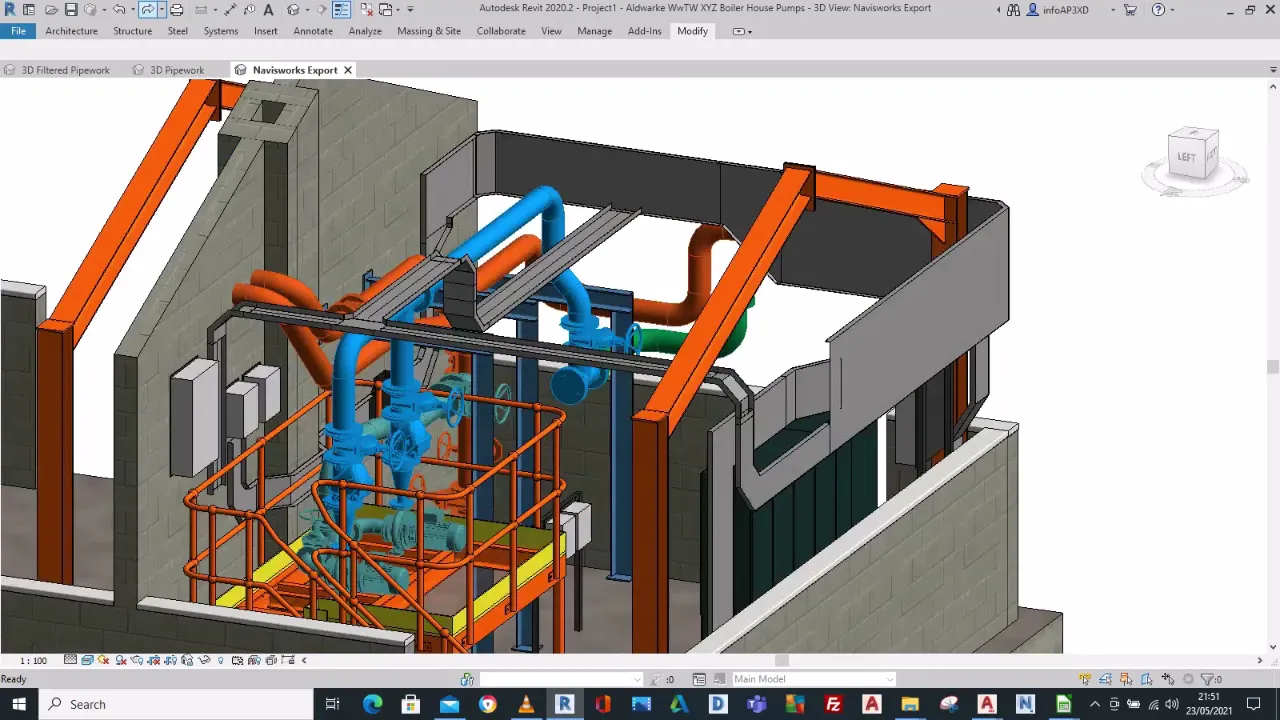Open the Collaborate ribbon tab

[x=501, y=31]
